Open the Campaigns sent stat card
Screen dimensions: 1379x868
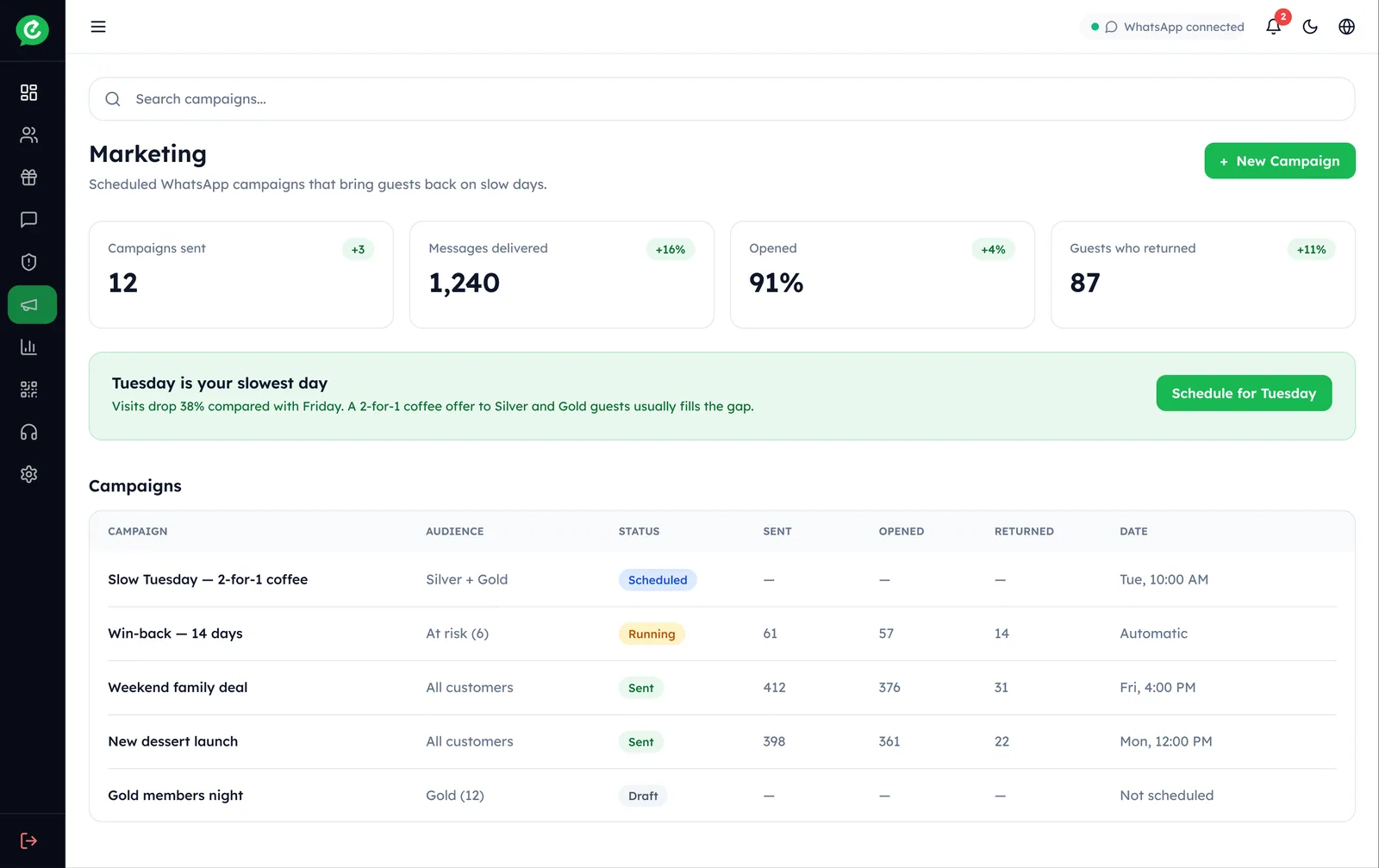coord(241,275)
